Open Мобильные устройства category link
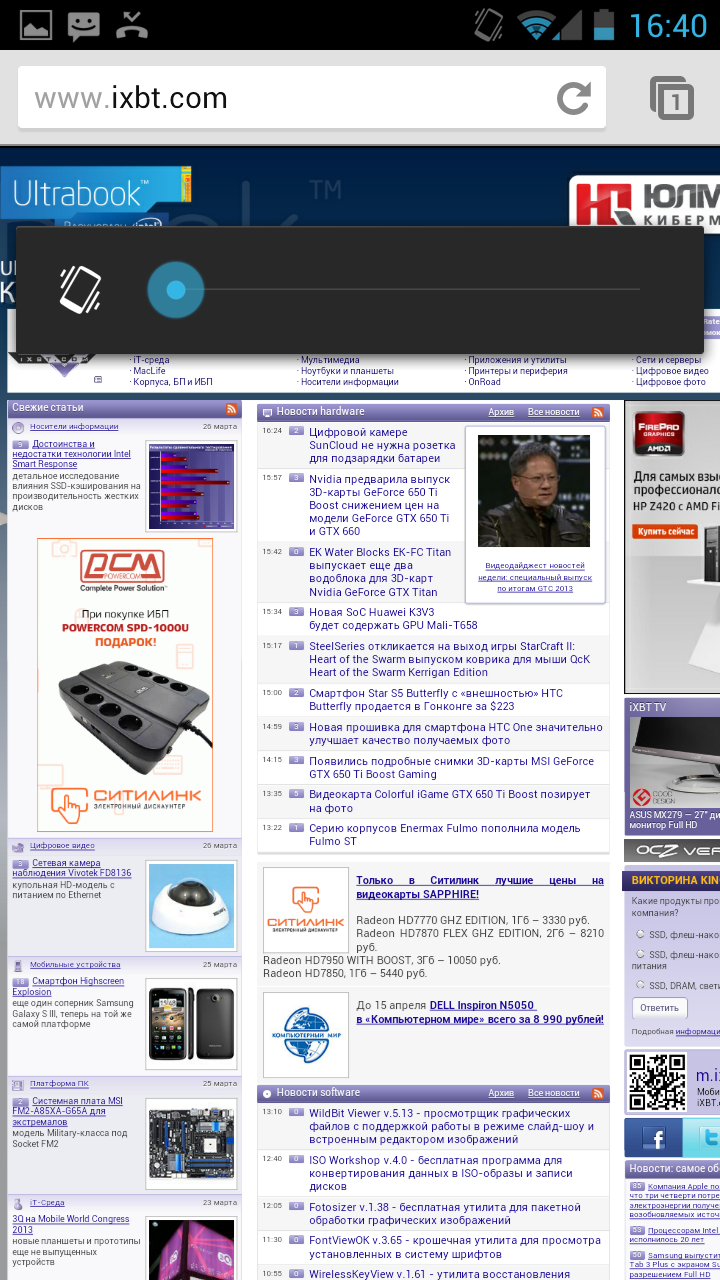720x1280 pixels. pos(75,964)
